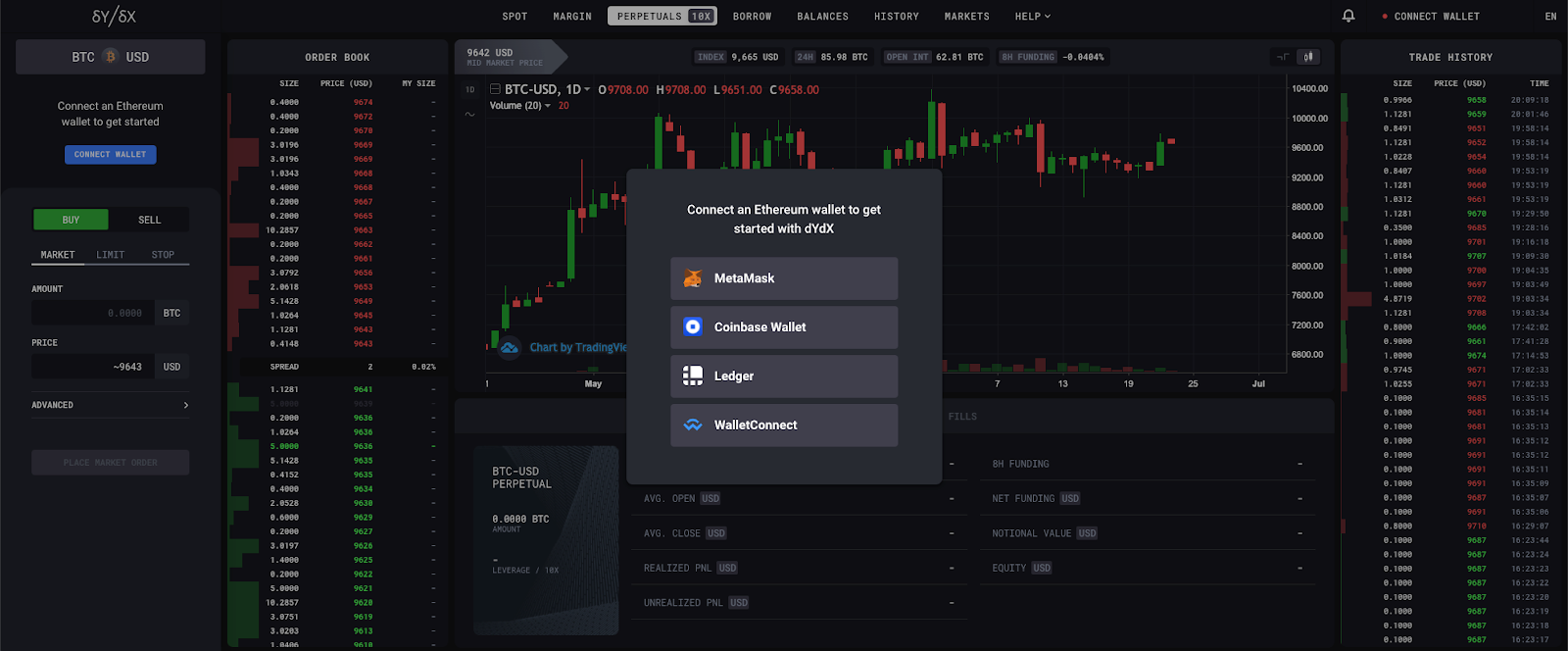Click the notification bell icon
This screenshot has height=651, width=1568.
click(x=1348, y=16)
